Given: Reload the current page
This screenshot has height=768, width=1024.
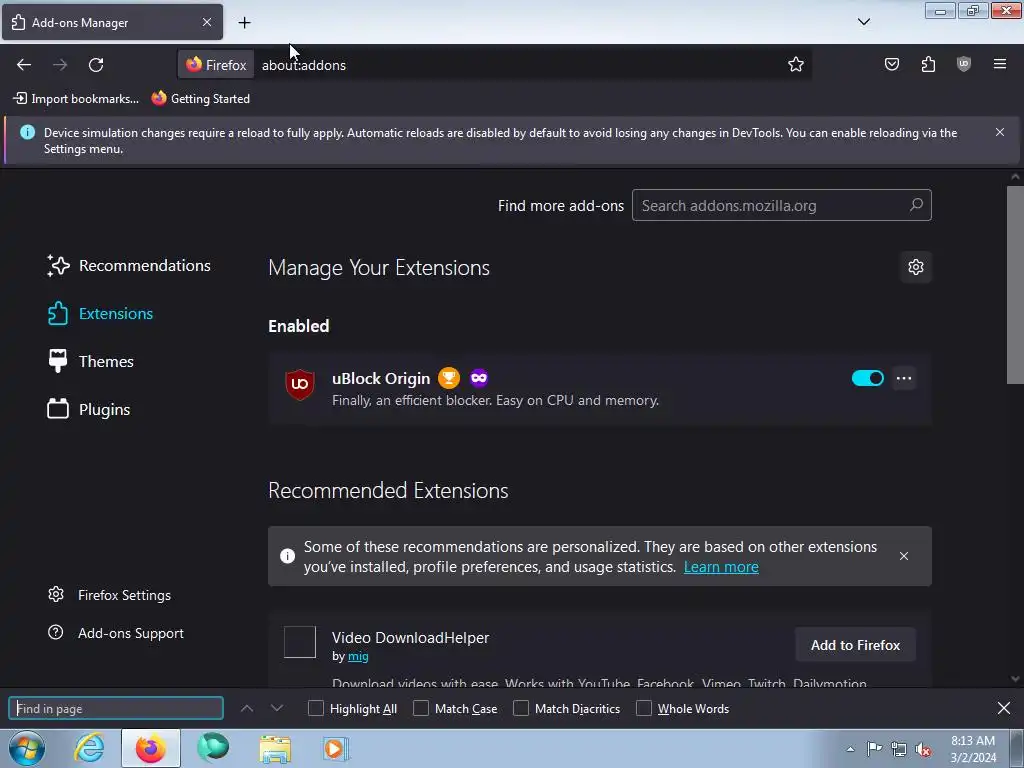Looking at the screenshot, I should pyautogui.click(x=96, y=65).
